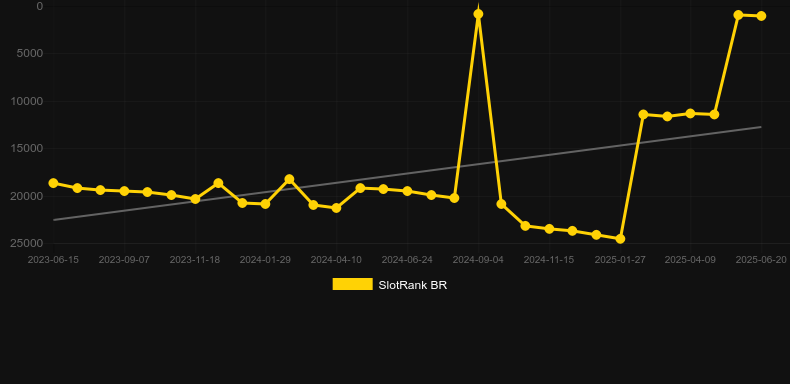Toggle the SlotRank BR legend label
Image resolution: width=790 pixels, height=384 pixels.
coord(413,285)
